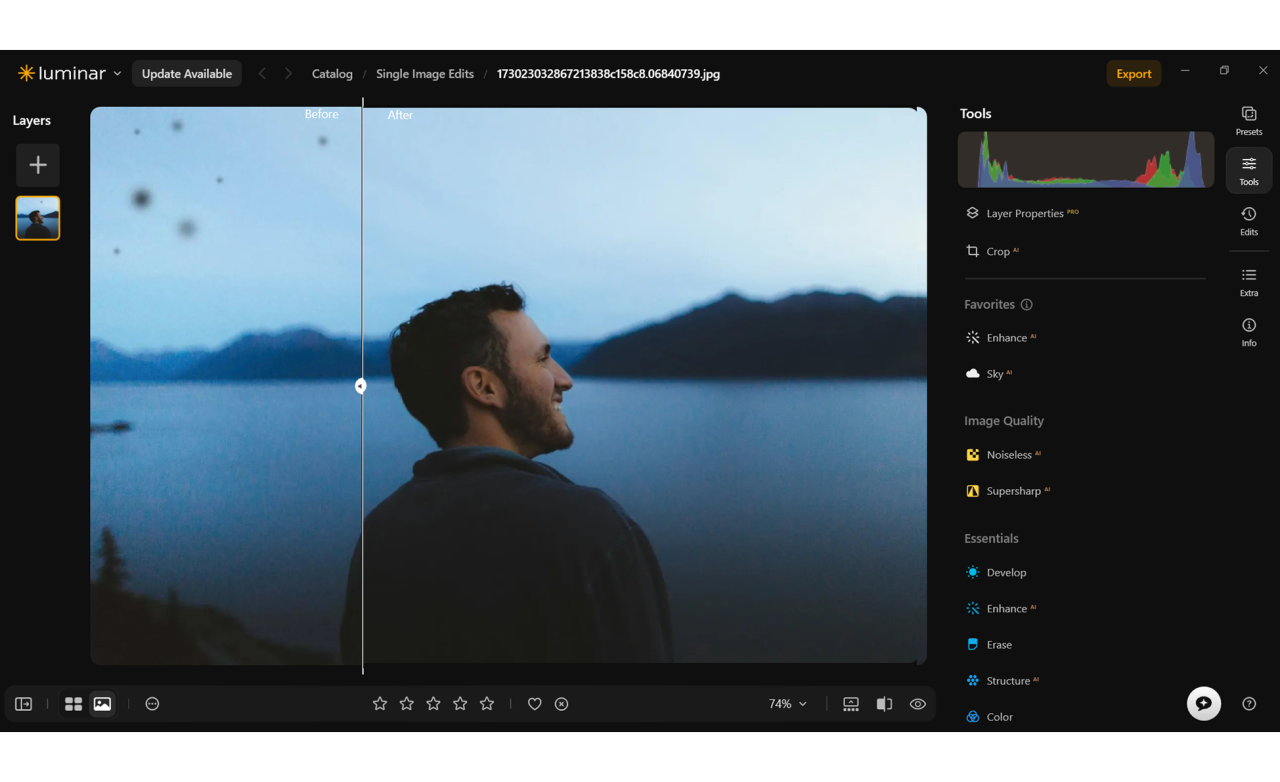1280x782 pixels.
Task: Open the Luminar logo dropdown menu
Action: (x=69, y=74)
